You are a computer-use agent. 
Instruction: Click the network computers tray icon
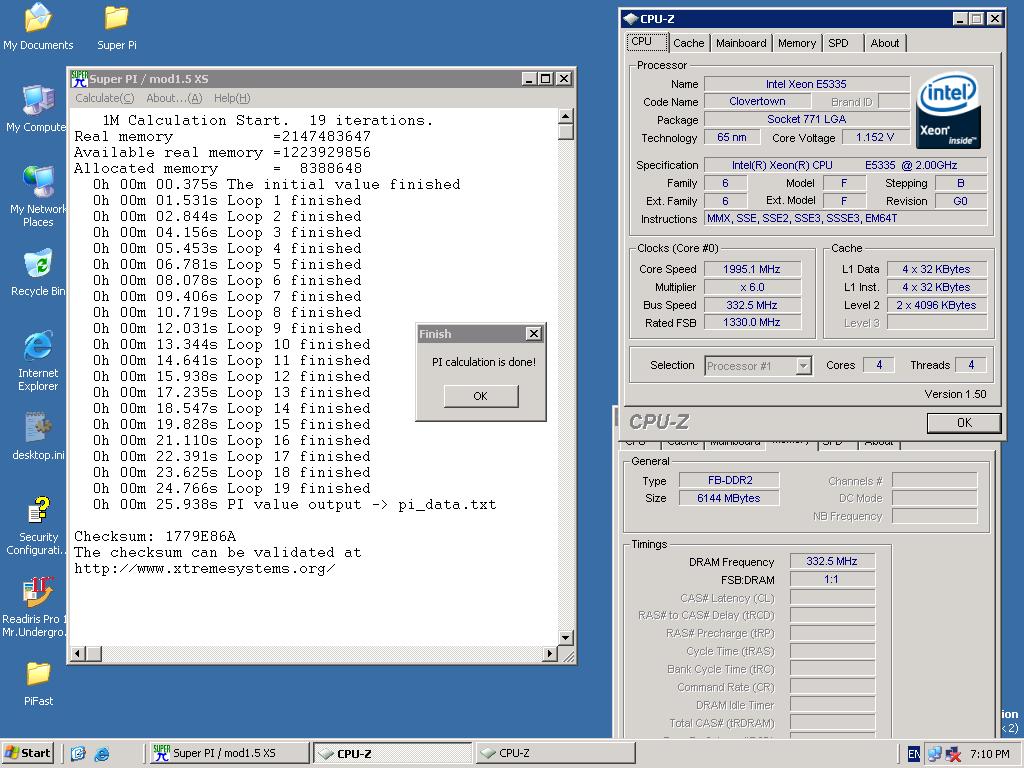[x=934, y=754]
